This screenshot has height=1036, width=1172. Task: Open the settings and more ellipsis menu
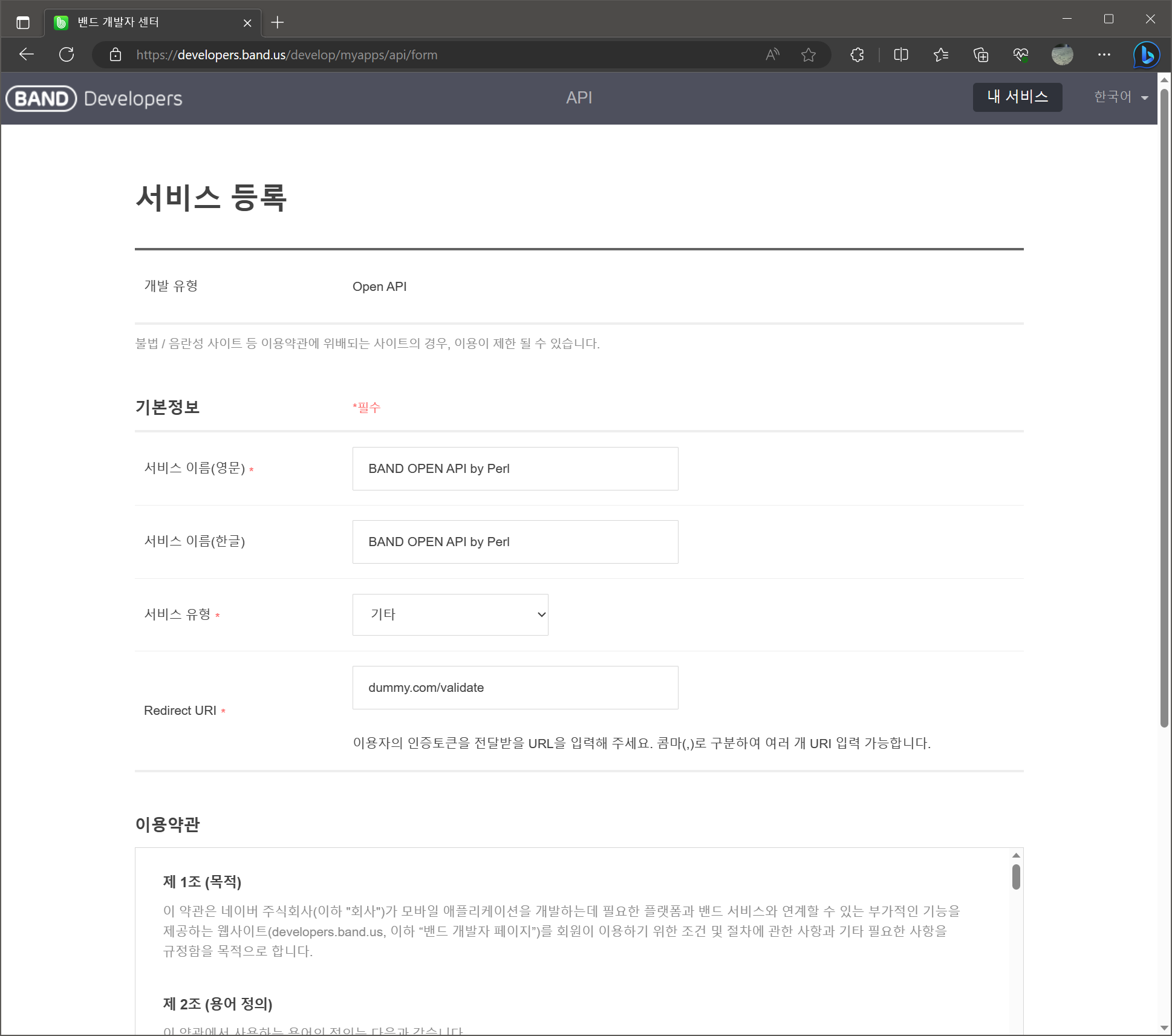(1104, 55)
